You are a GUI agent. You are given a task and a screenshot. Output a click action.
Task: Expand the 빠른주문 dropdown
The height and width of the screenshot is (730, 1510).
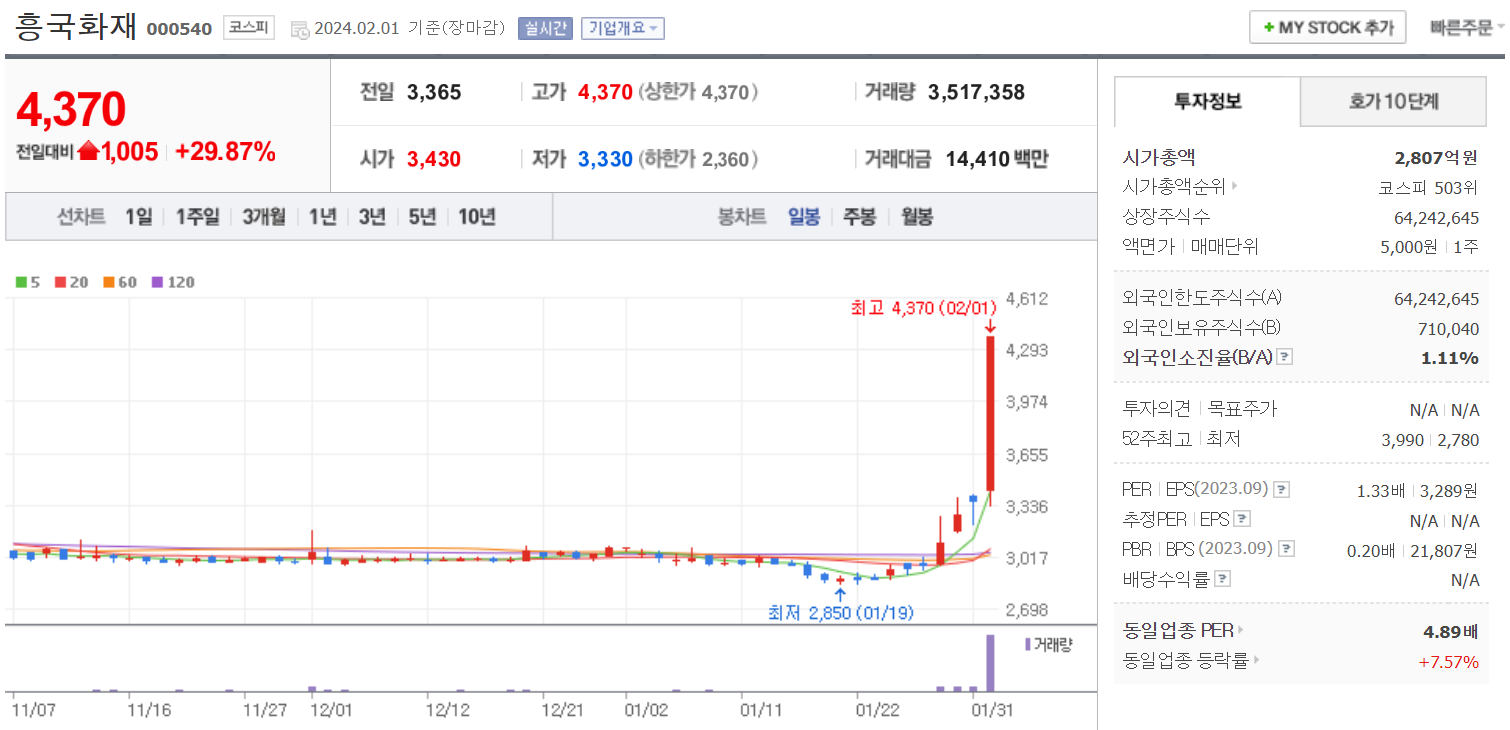(x=1467, y=28)
